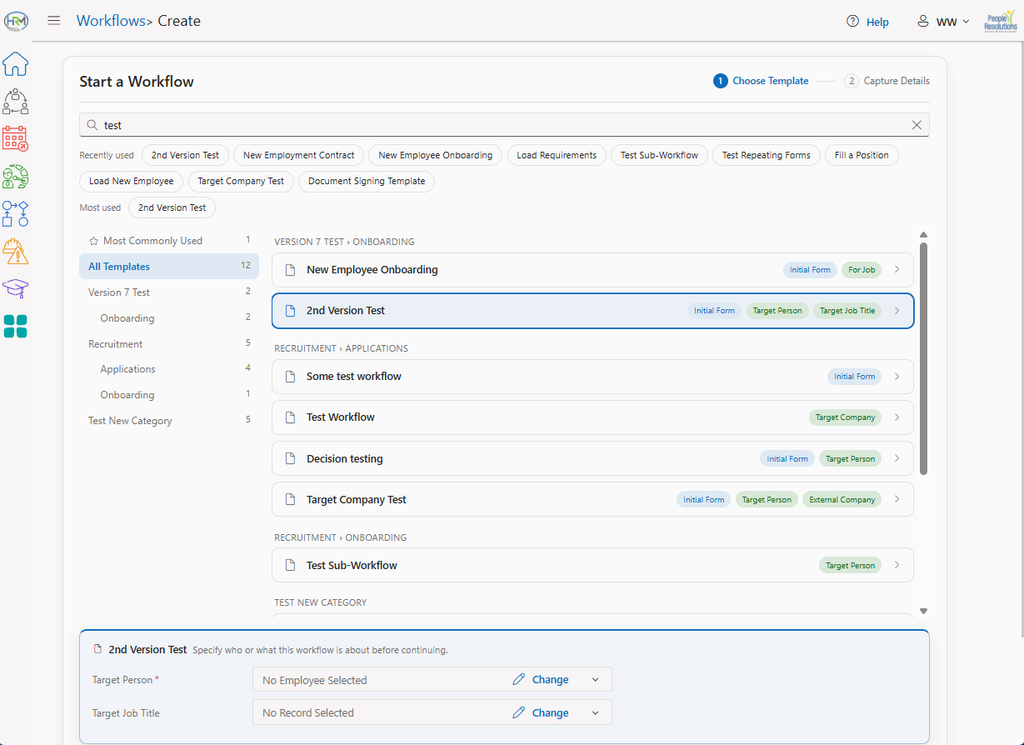Click the template list scrollbar down arrow
Viewport: 1024px width, 745px height.
[923, 611]
